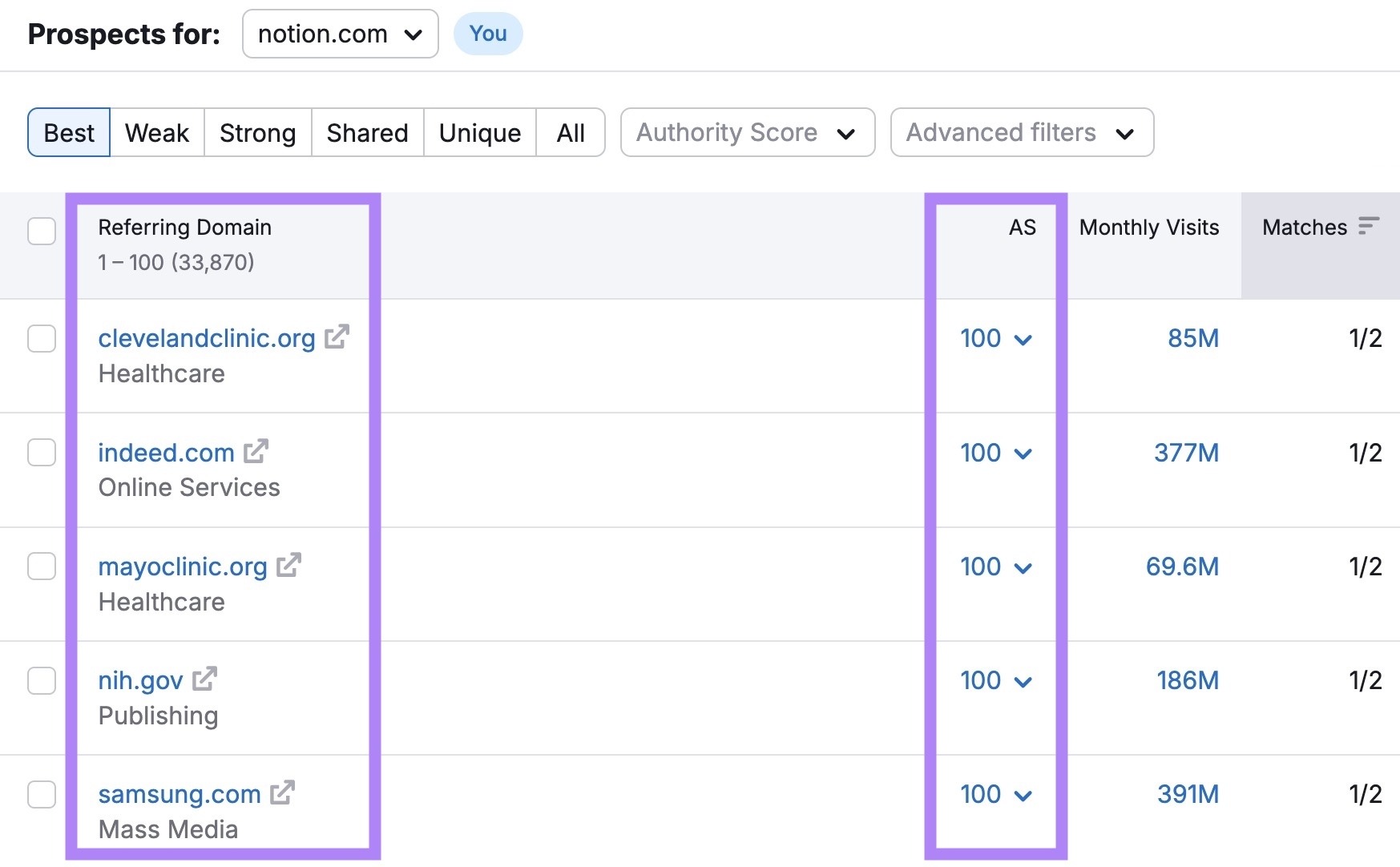The width and height of the screenshot is (1400, 867).
Task: Open samsung.com external link icon
Action: pos(282,792)
